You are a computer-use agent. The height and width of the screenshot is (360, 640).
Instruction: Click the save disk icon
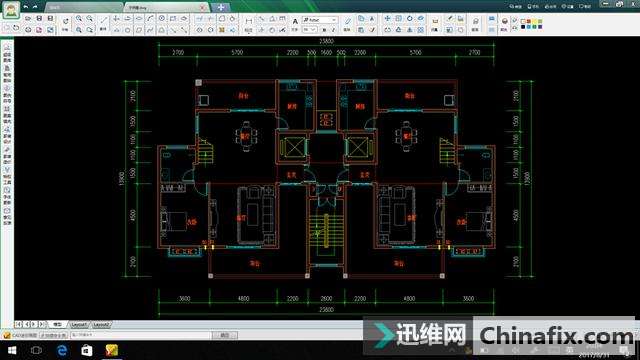click(39, 18)
